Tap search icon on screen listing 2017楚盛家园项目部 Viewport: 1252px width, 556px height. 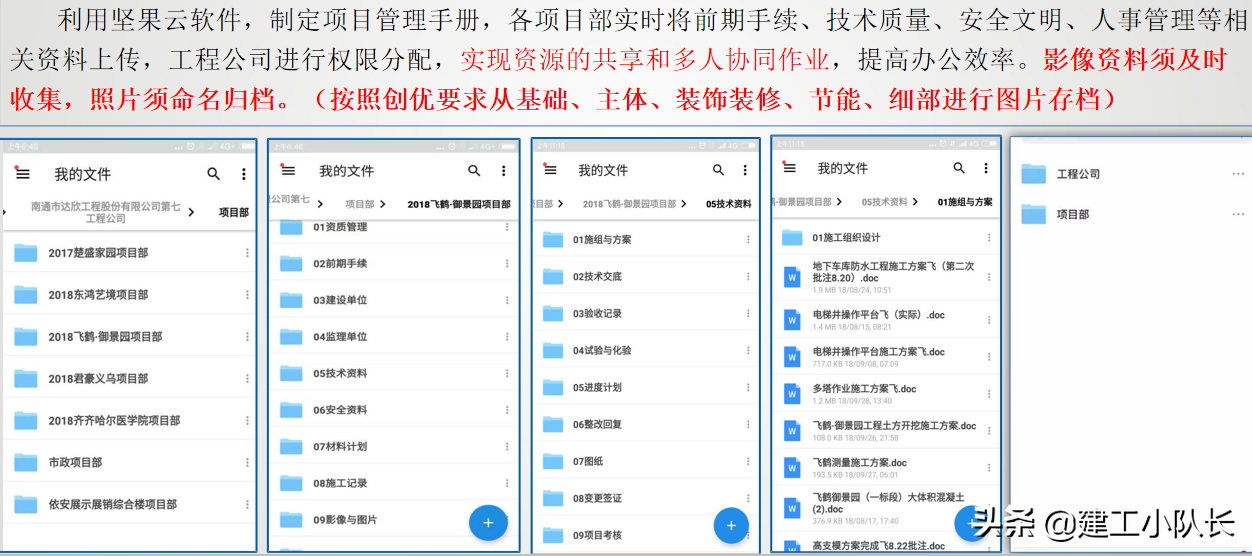(213, 174)
